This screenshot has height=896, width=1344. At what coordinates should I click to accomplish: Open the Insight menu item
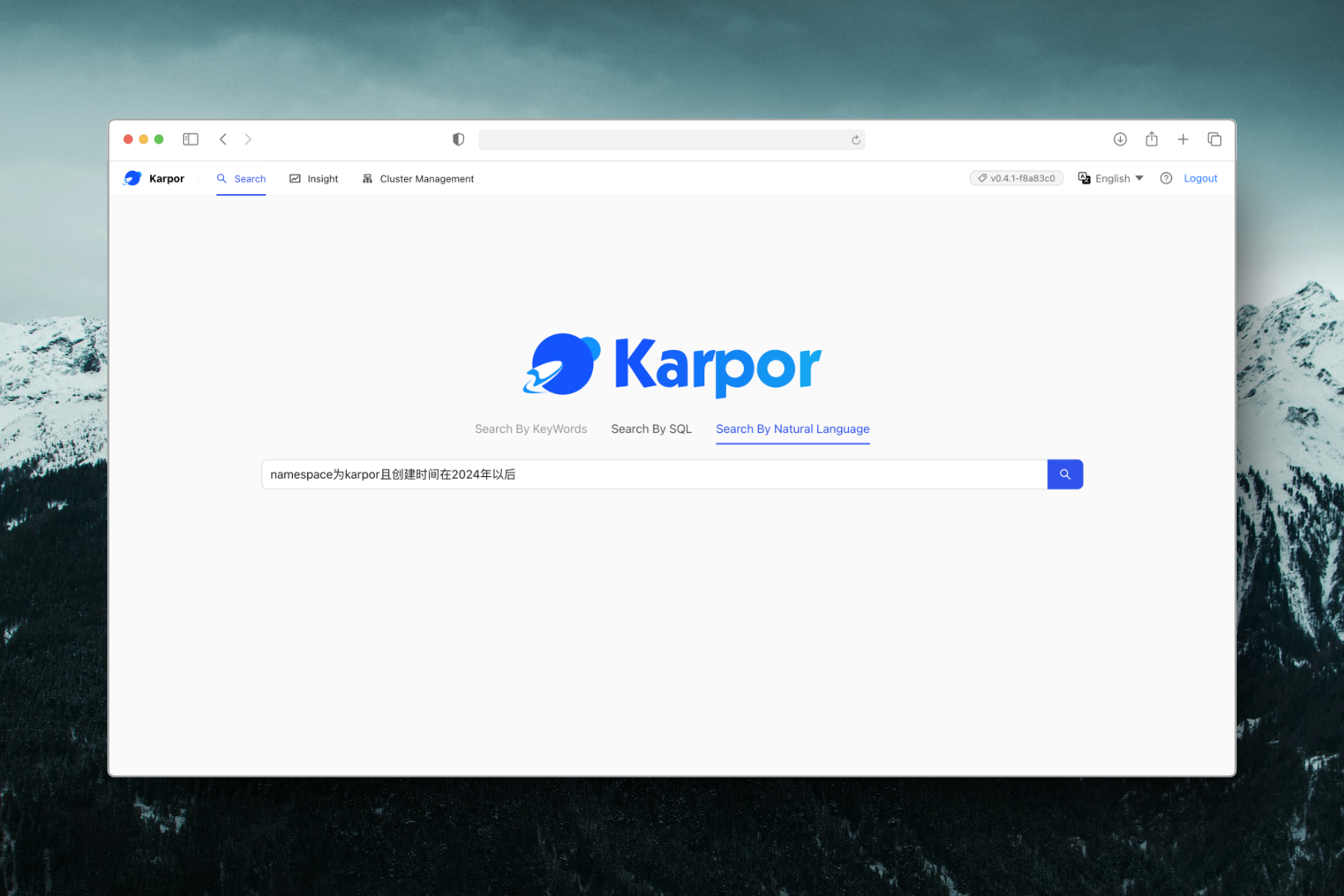[314, 178]
